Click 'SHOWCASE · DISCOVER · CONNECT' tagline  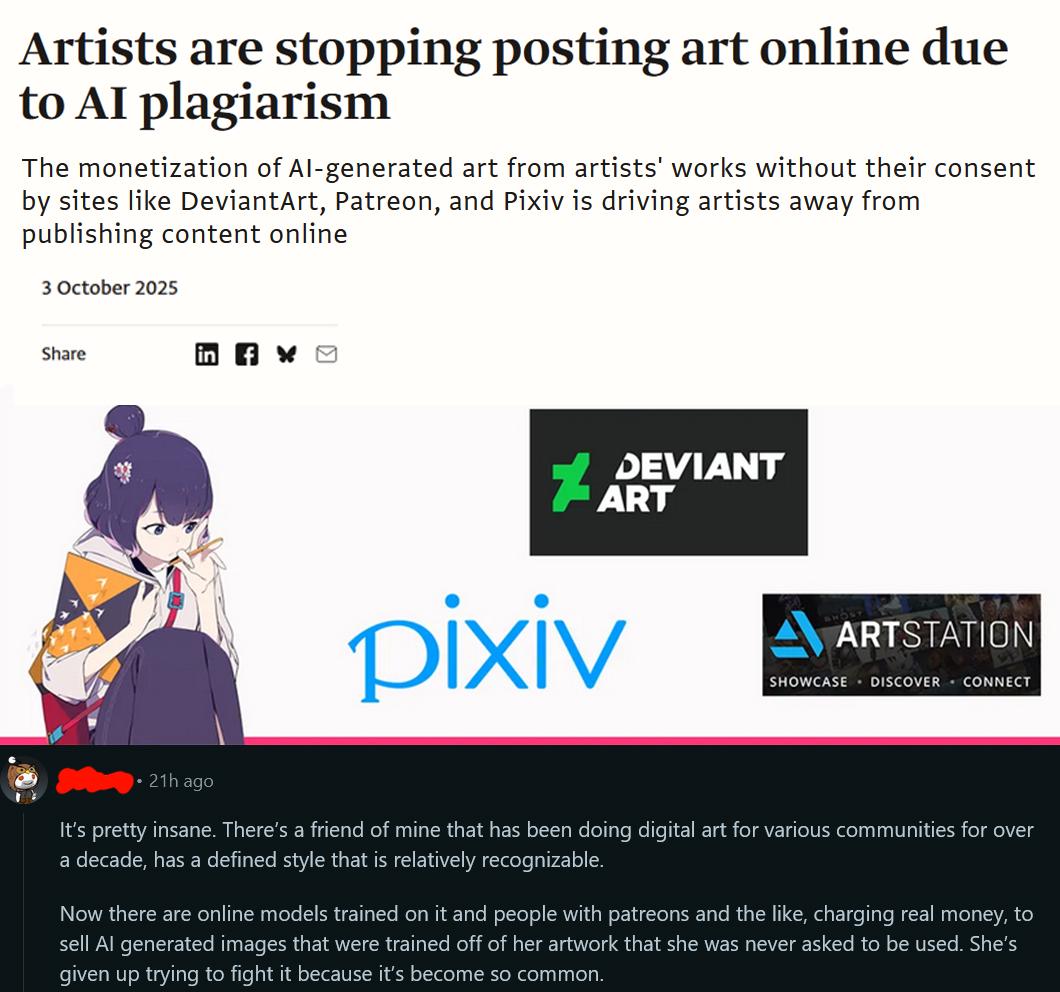pos(900,682)
